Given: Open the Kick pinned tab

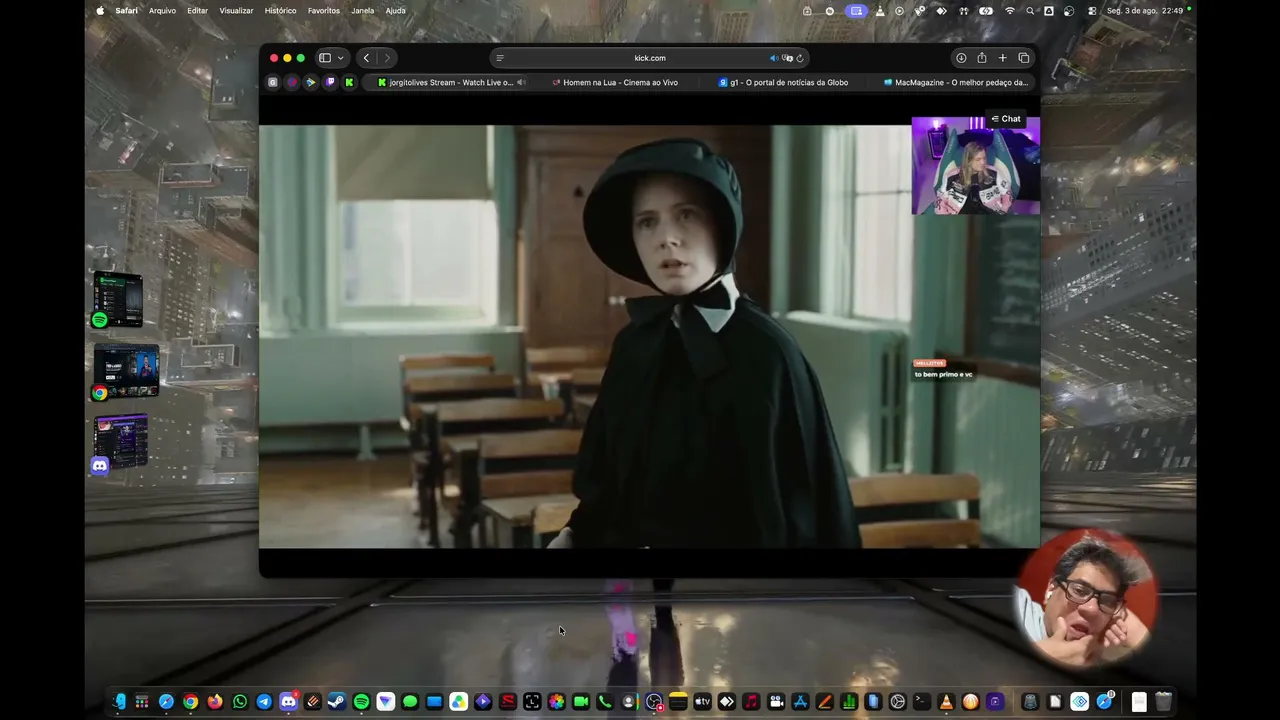Looking at the screenshot, I should 349,82.
